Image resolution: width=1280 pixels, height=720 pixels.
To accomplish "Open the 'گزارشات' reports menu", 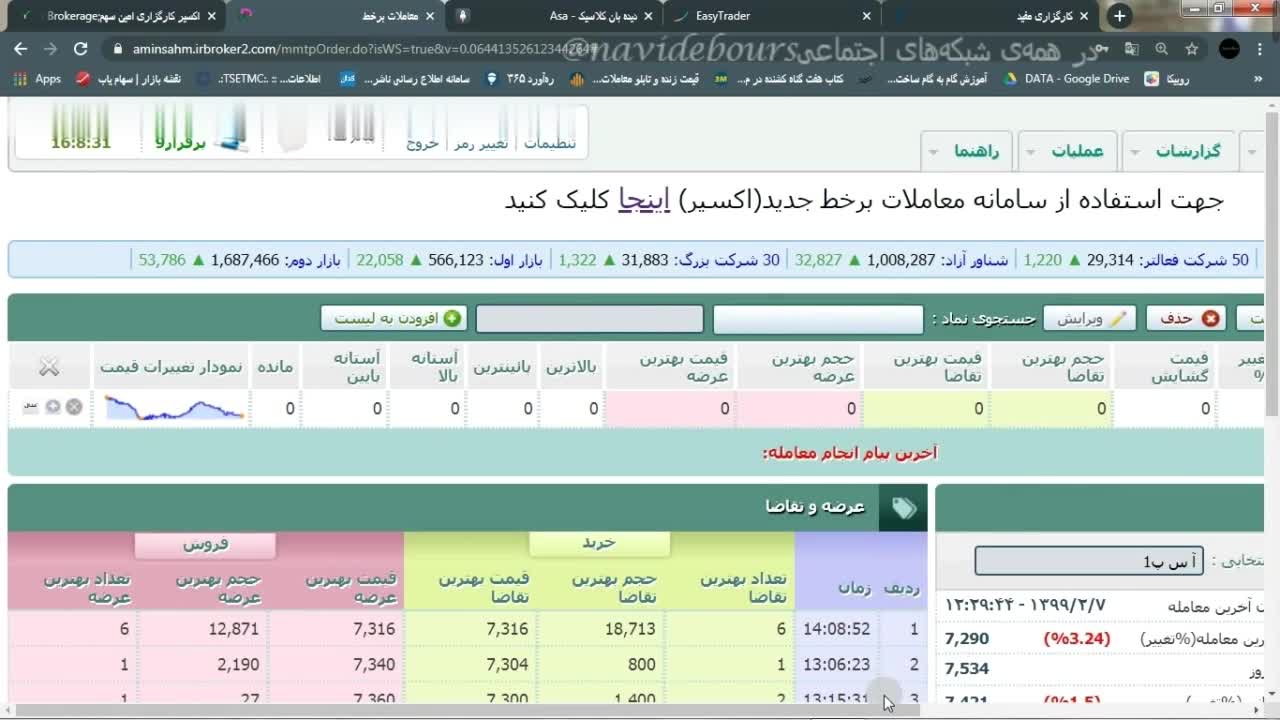I will tap(1188, 151).
